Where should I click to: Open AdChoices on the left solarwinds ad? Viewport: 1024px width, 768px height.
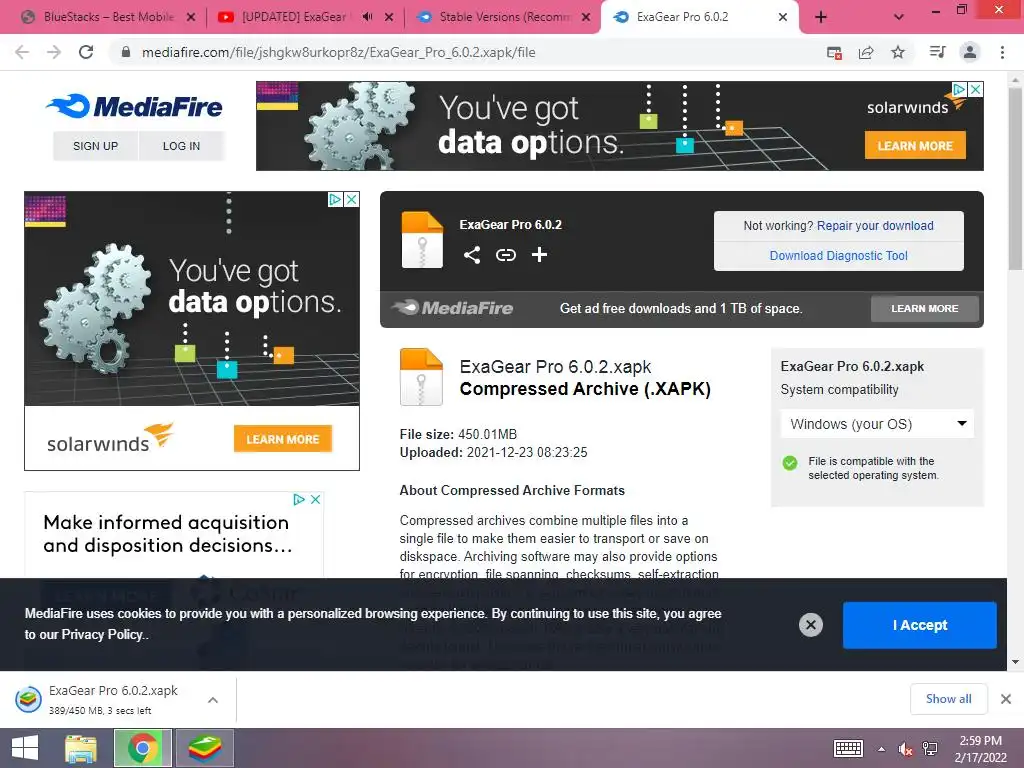tap(335, 199)
